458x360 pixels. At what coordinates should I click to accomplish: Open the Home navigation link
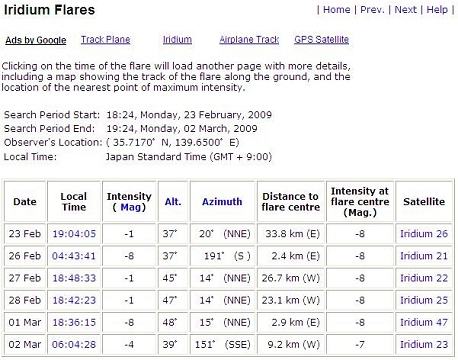tap(337, 10)
